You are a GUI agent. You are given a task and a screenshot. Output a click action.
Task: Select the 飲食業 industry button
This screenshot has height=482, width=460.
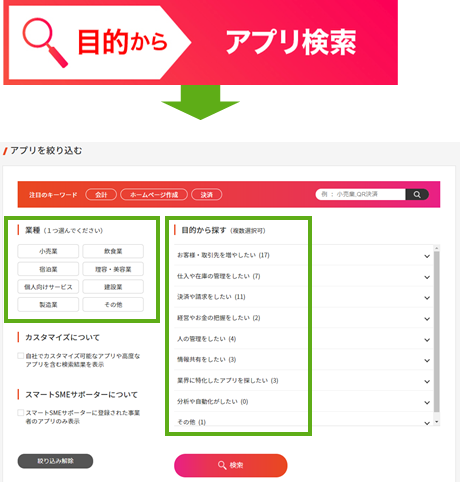(113, 251)
